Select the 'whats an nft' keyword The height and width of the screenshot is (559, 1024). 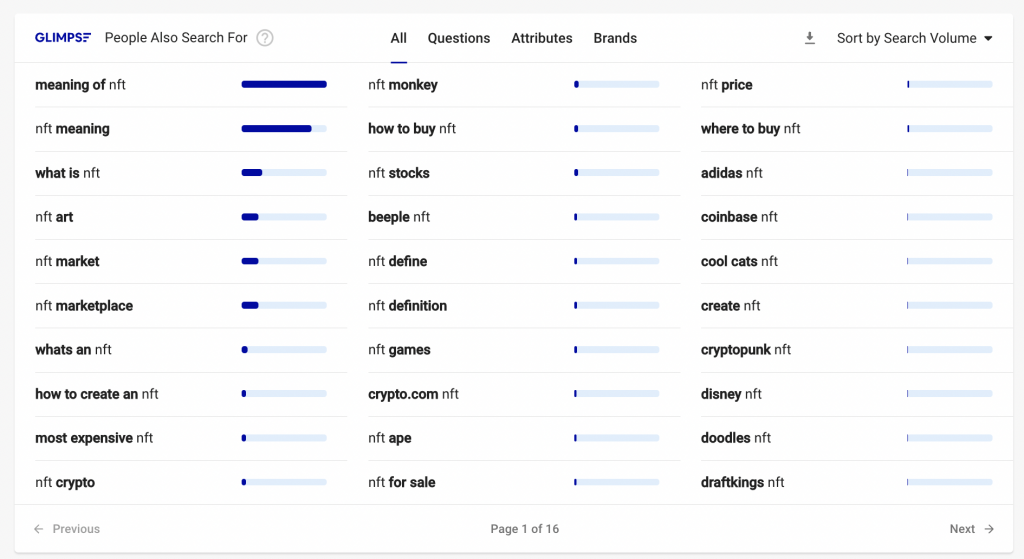[x=73, y=349]
